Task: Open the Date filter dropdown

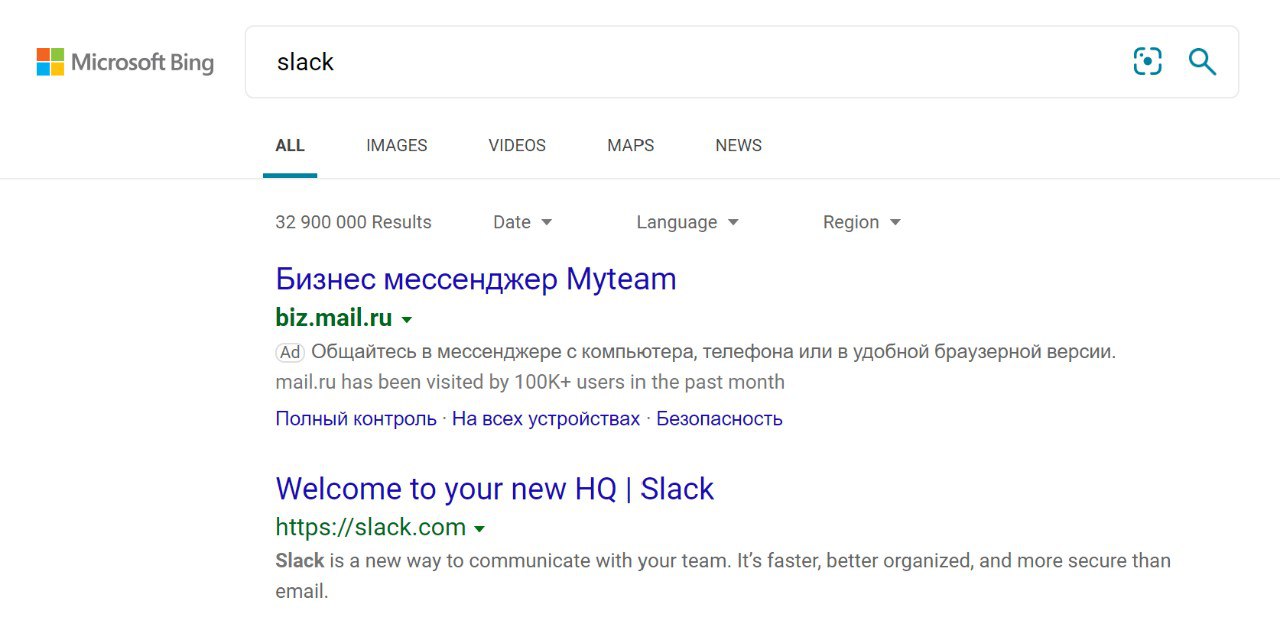Action: (523, 222)
